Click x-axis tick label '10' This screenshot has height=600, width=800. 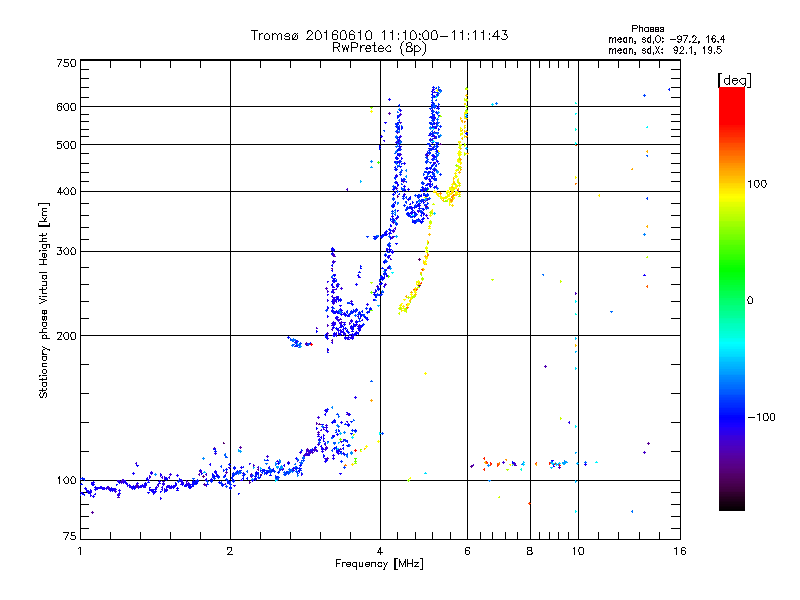(x=578, y=551)
